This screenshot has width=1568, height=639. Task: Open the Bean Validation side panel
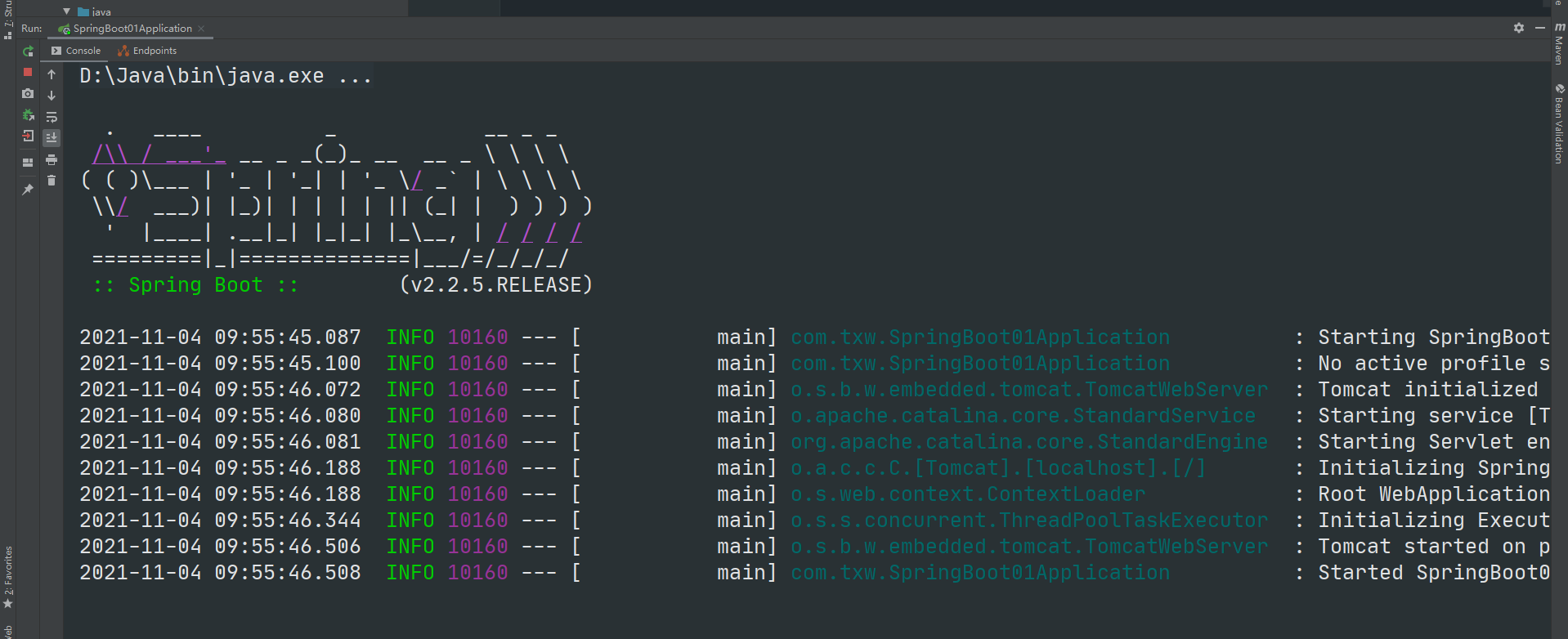tap(1559, 123)
